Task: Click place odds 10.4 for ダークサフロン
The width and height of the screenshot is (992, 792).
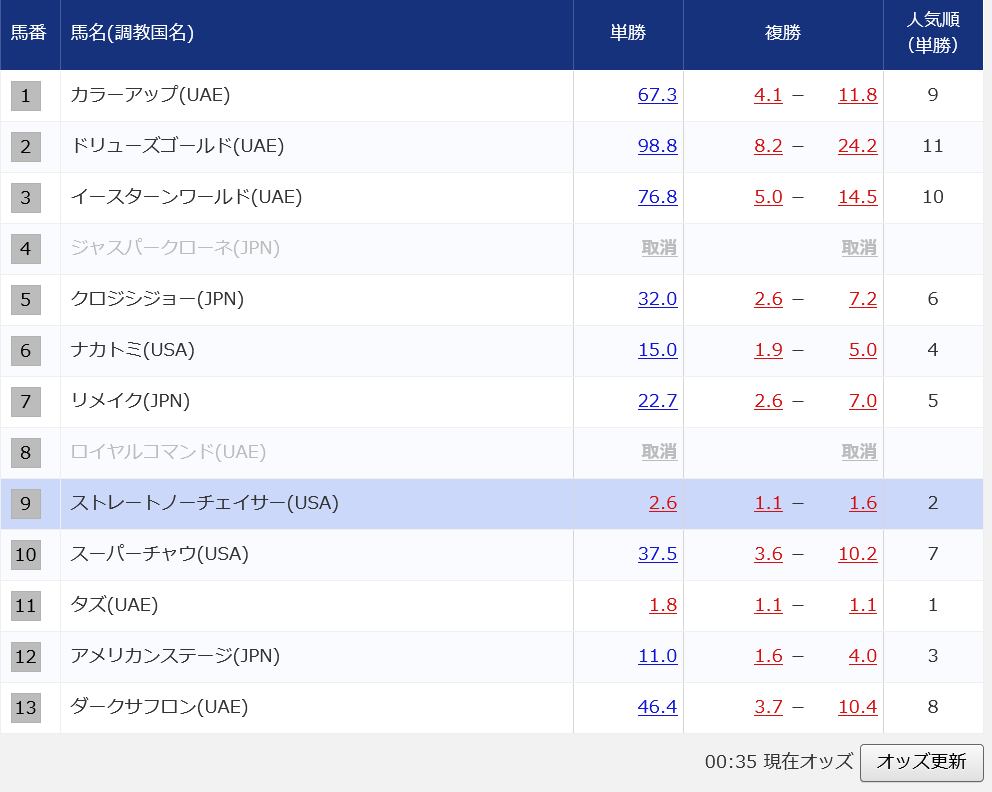Action: [x=857, y=708]
